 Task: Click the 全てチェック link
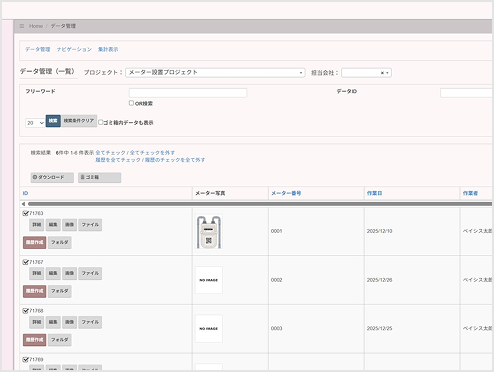pos(111,153)
